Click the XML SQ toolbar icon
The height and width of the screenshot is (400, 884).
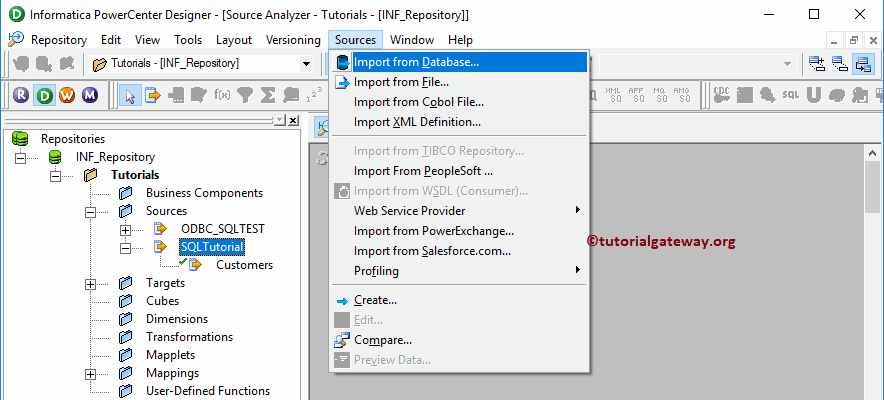[613, 95]
